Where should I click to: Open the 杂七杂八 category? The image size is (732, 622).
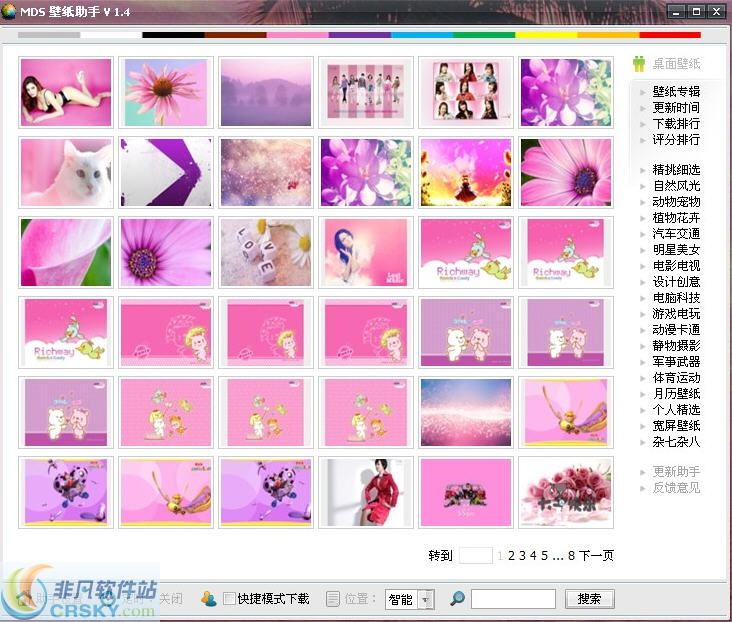[x=676, y=441]
